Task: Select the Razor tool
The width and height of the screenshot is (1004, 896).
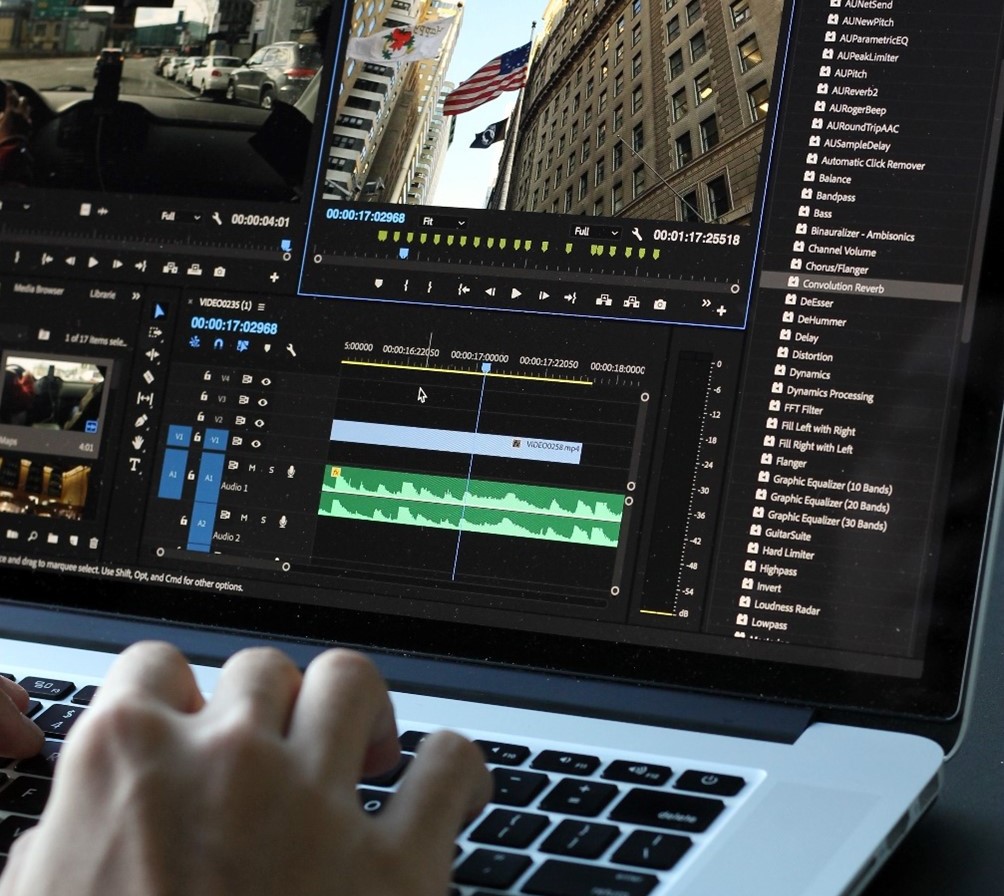Action: click(x=149, y=377)
